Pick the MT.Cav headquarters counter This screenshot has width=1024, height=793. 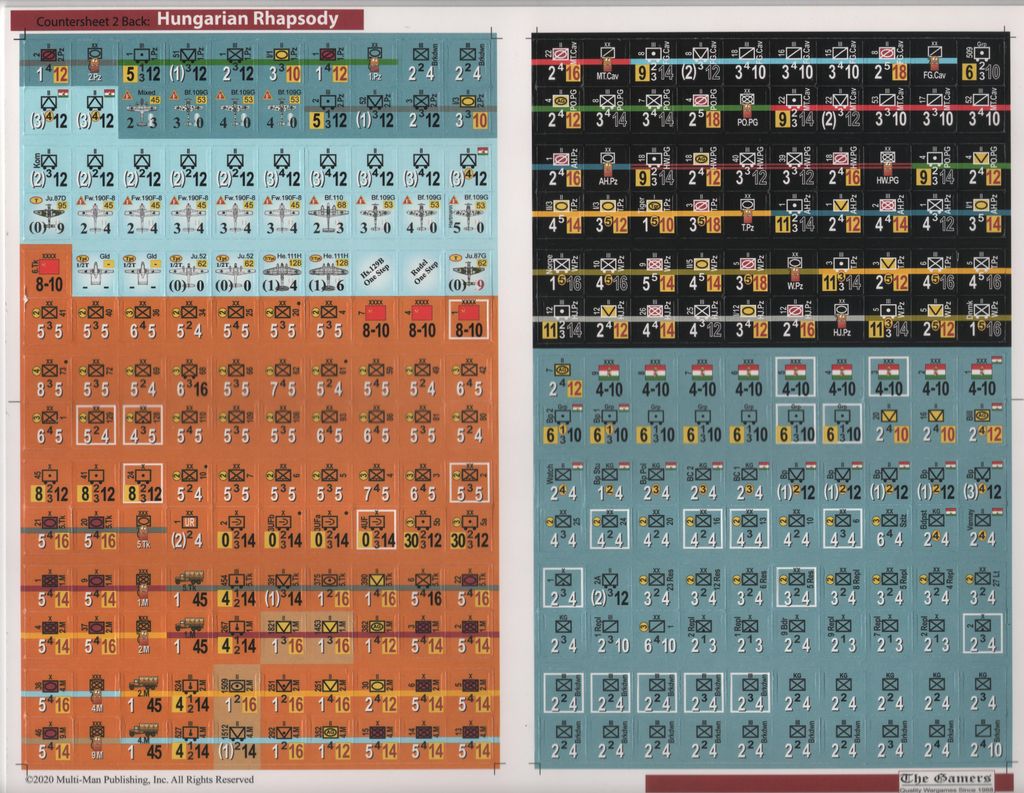(607, 63)
